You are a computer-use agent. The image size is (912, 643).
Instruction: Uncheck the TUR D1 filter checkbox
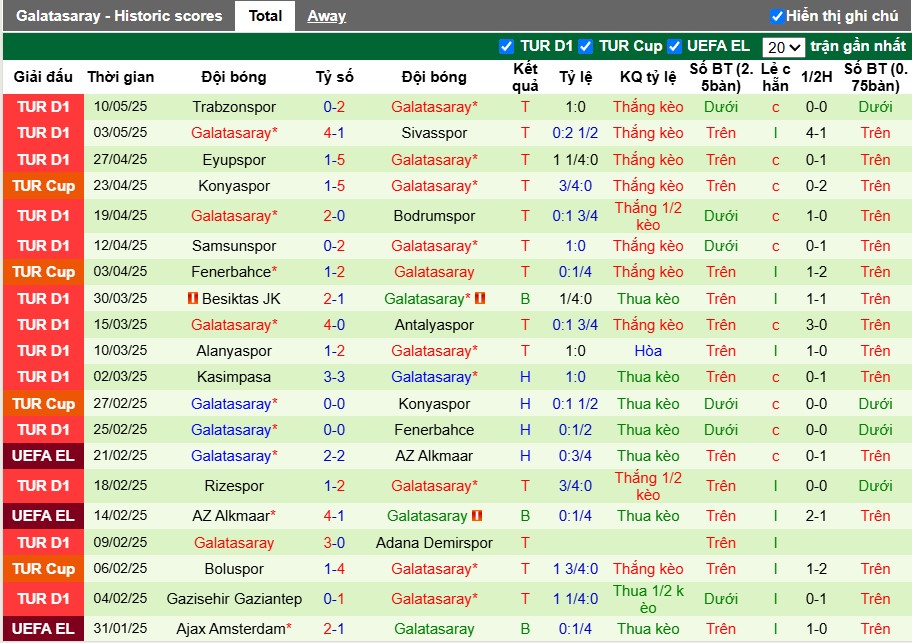(x=507, y=46)
